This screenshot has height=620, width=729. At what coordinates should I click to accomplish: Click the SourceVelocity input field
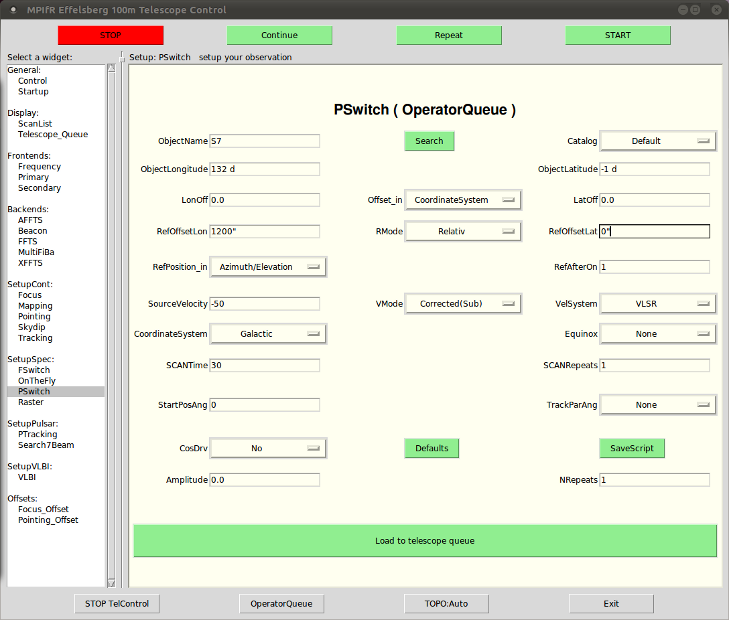point(265,303)
